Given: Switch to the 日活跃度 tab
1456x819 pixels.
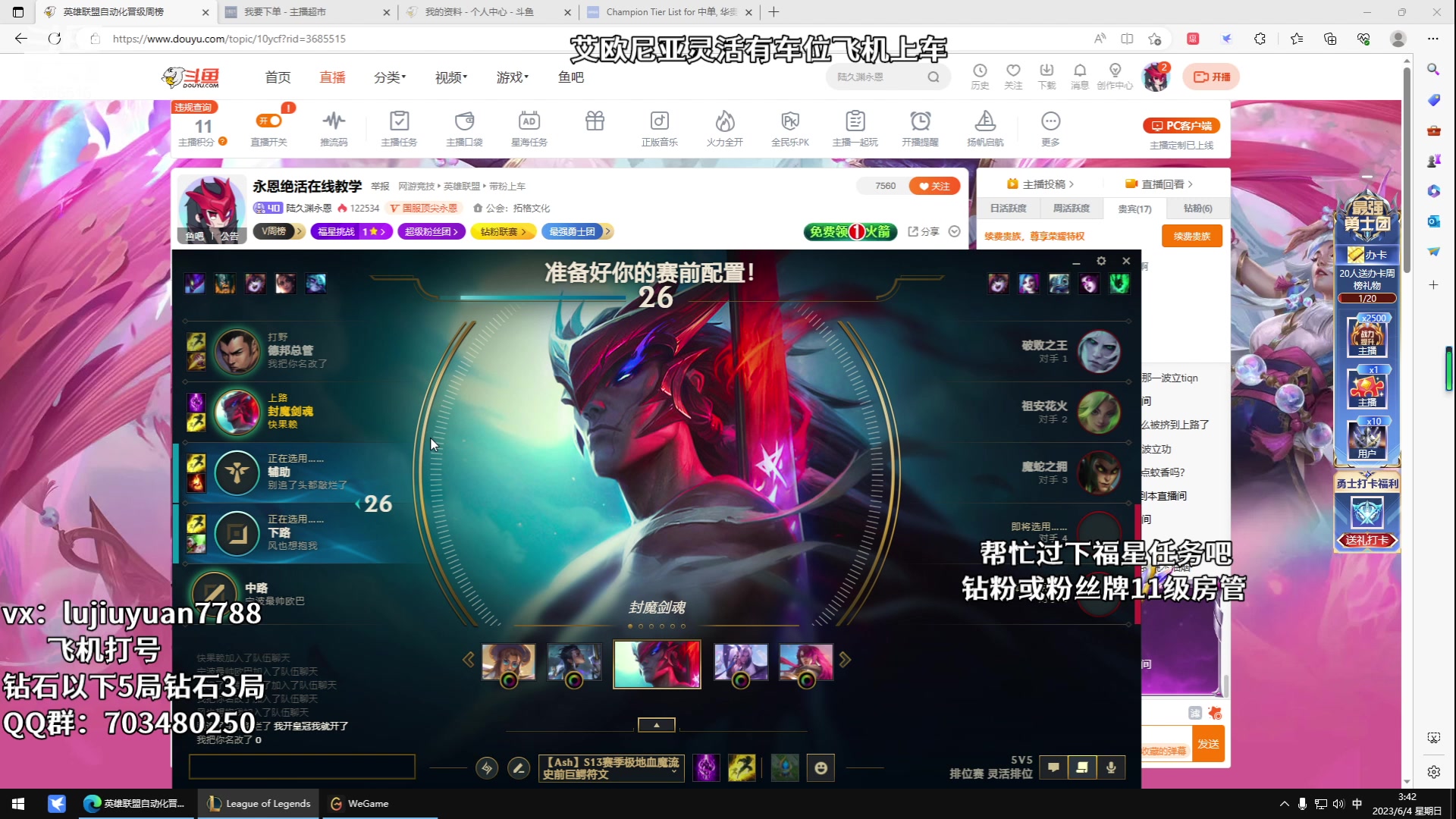Looking at the screenshot, I should (1008, 209).
